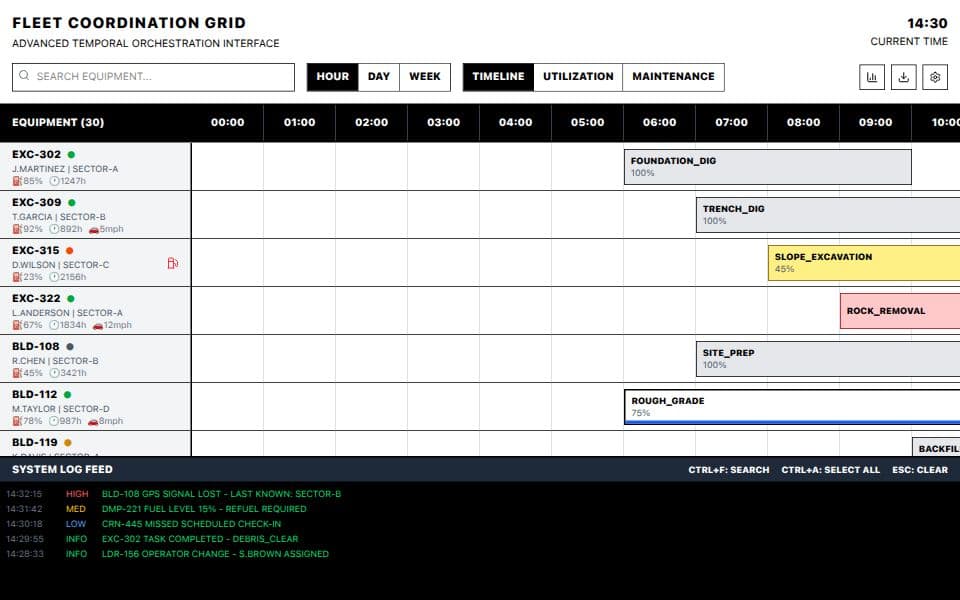Image resolution: width=960 pixels, height=600 pixels.
Task: Toggle the green status dot beside BLD-112
Action: tap(66, 396)
